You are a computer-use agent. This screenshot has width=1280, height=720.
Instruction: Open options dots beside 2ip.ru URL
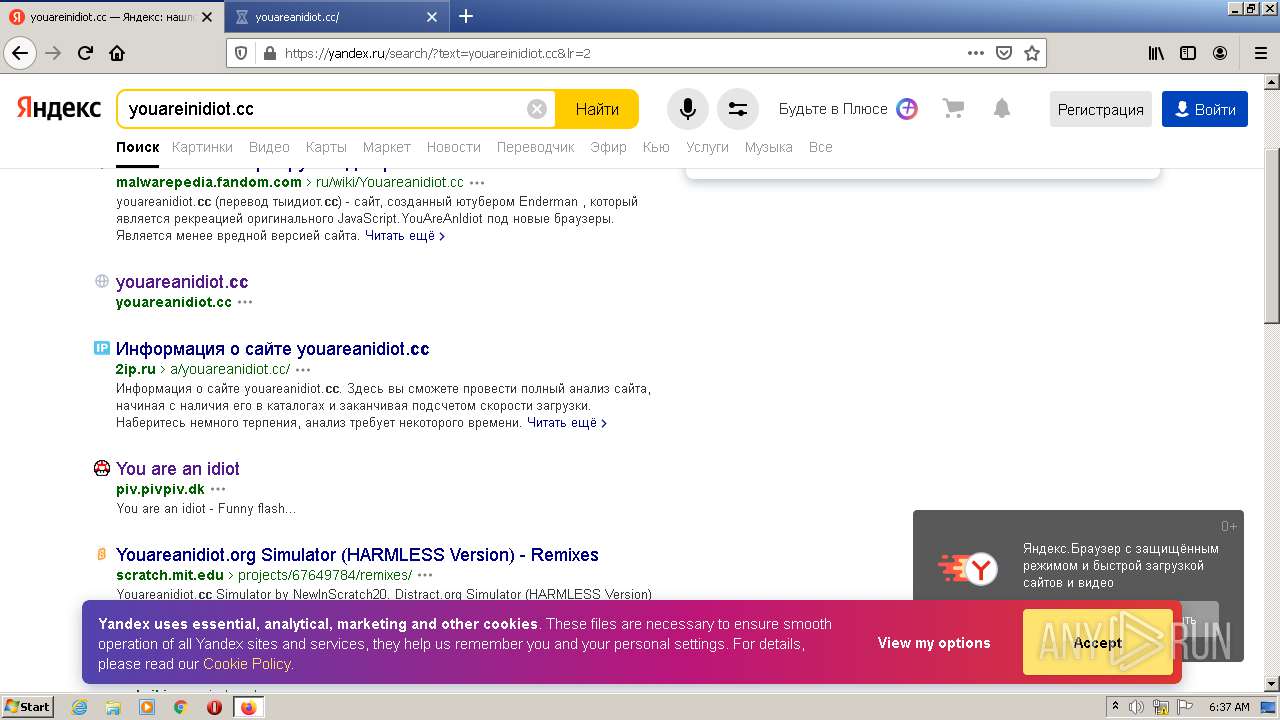click(303, 370)
